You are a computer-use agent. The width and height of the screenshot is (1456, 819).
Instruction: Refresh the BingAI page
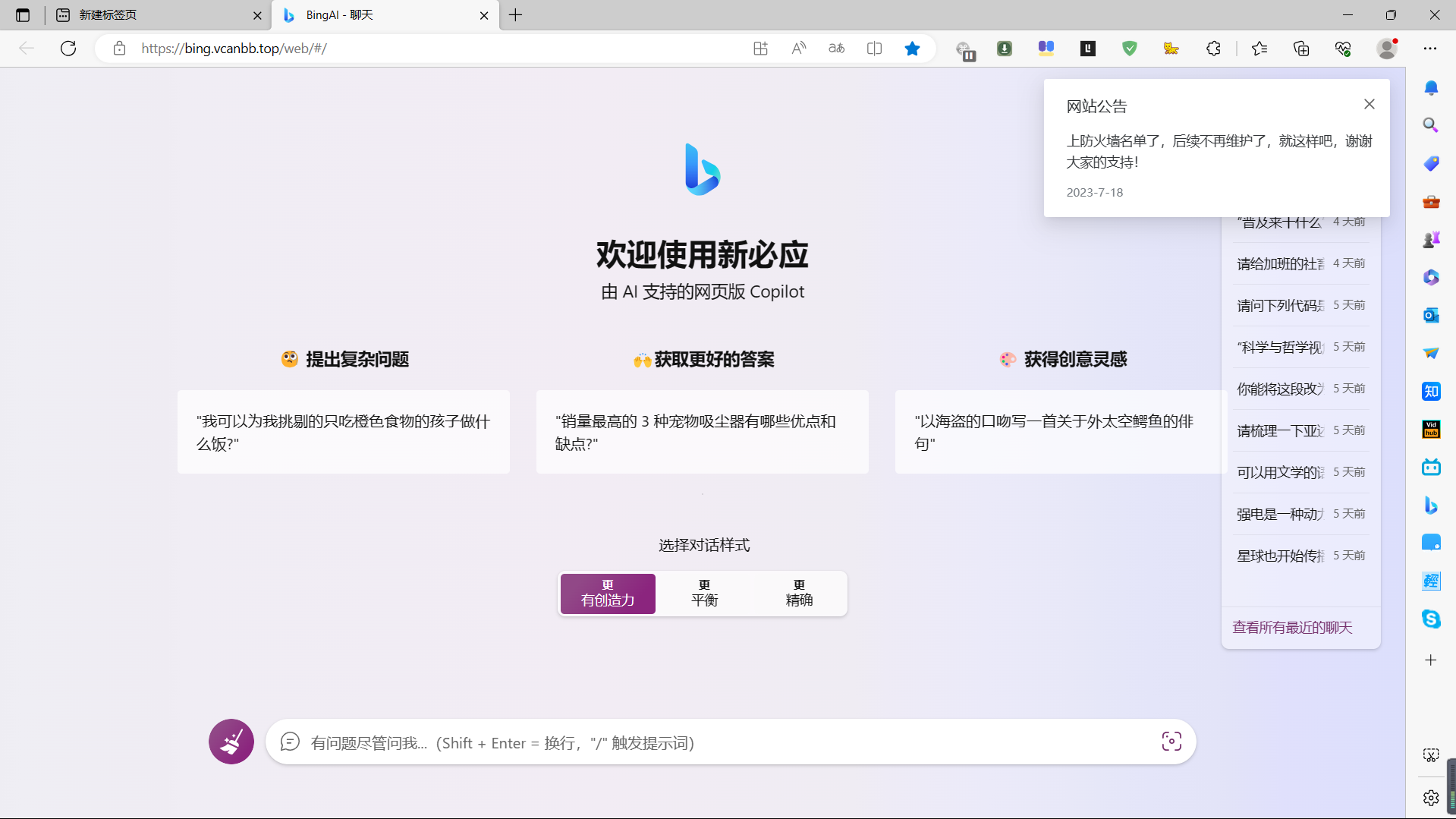pos(68,49)
